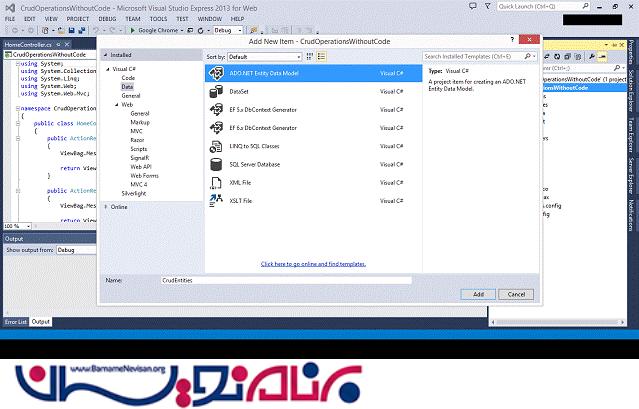Select the LINQ to SQL Classes icon
Screen dimensions: 639x409
(215, 146)
